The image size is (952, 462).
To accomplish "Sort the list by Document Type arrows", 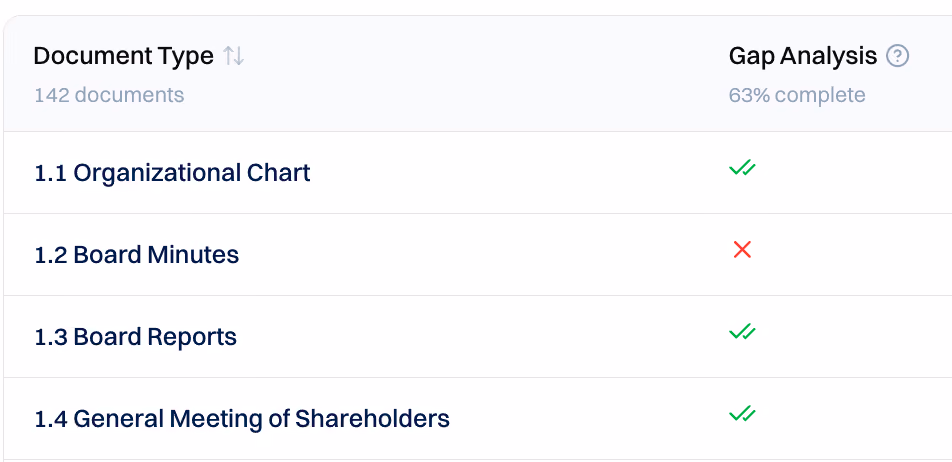I will pyautogui.click(x=233, y=56).
